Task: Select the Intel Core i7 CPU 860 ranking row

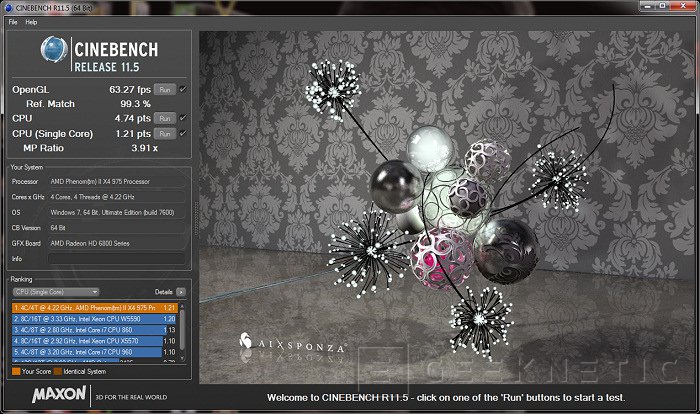Action: click(95, 330)
